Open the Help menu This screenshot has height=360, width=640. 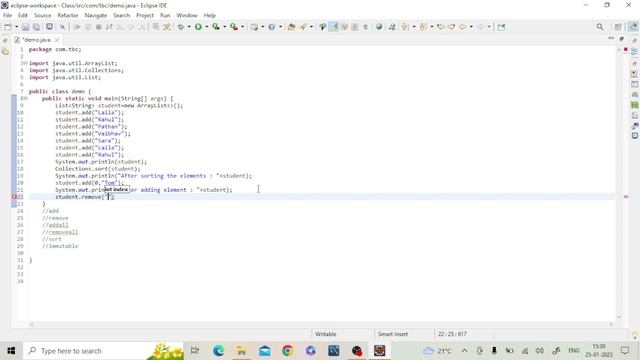209,15
